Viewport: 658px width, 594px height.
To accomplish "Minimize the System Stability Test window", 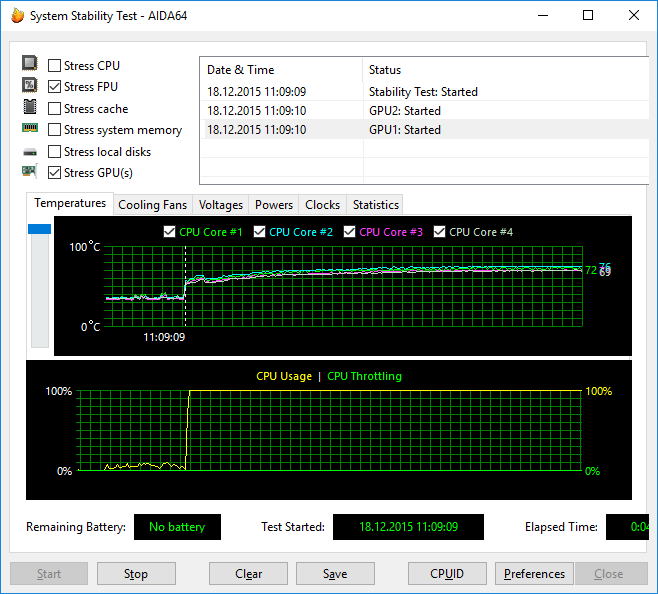I will pos(543,16).
